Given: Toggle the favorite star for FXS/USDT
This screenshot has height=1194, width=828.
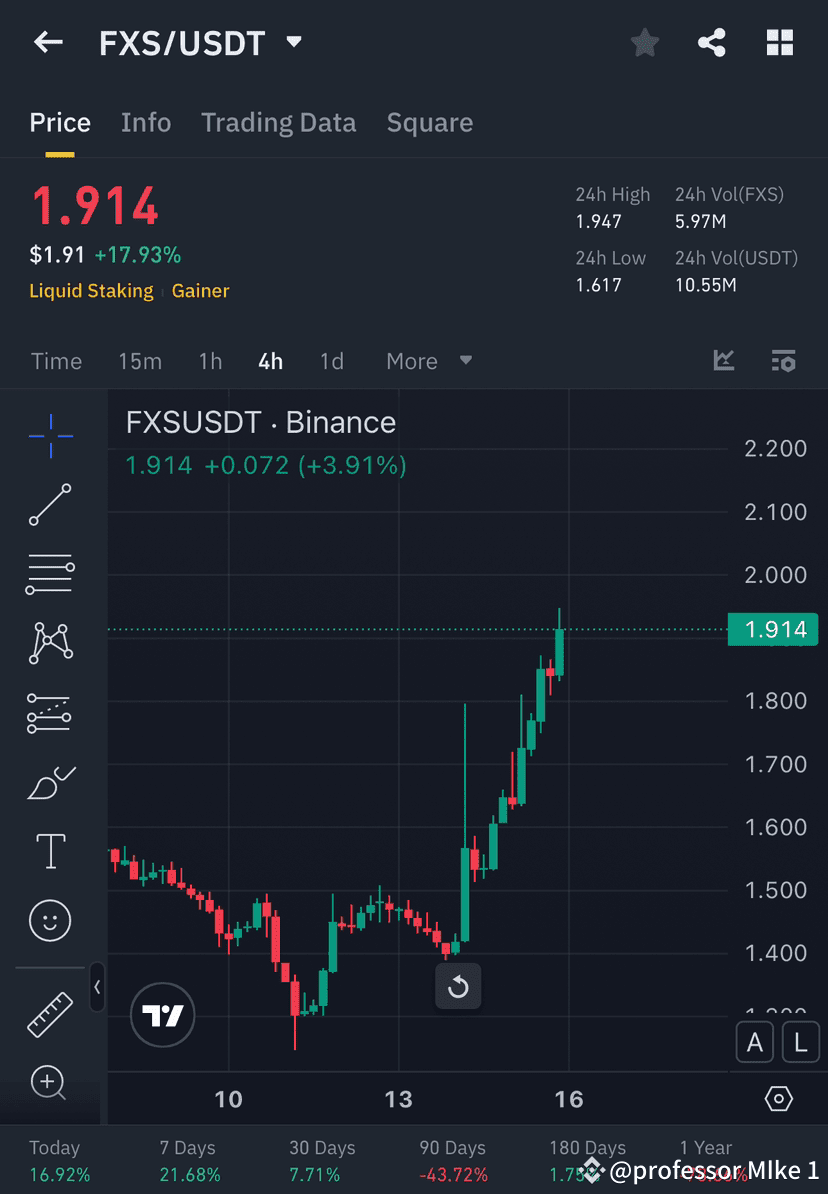Looking at the screenshot, I should point(644,42).
